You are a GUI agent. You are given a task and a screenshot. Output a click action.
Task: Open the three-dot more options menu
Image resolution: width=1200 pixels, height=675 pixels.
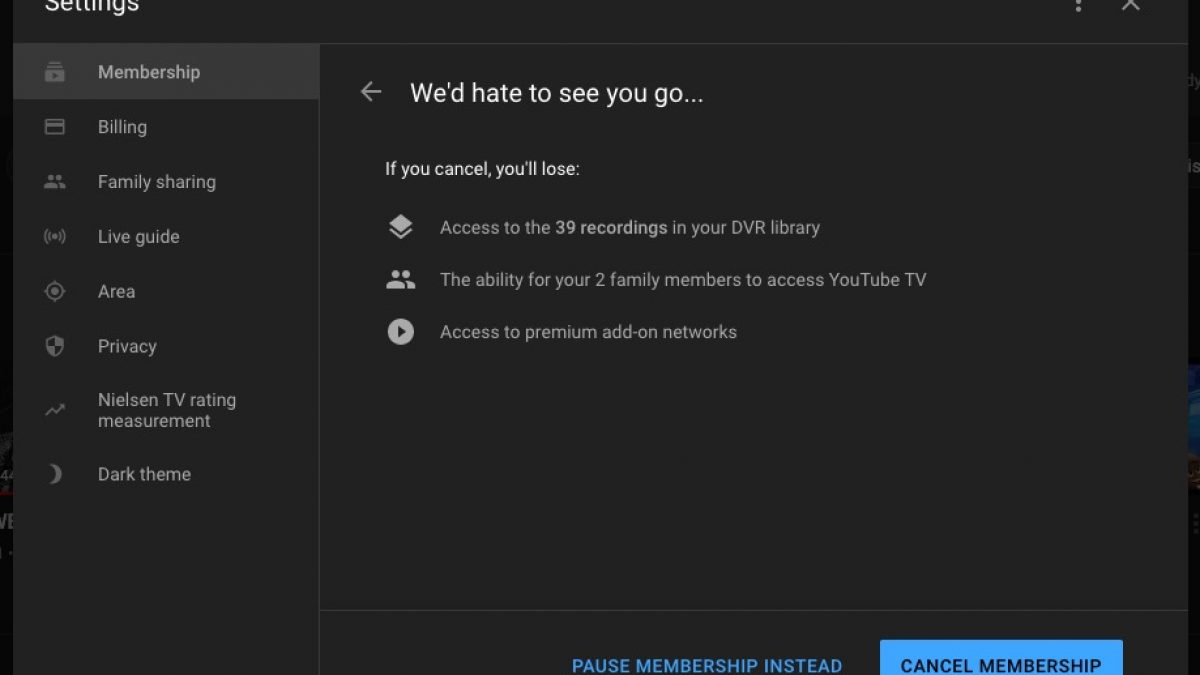[1078, 5]
